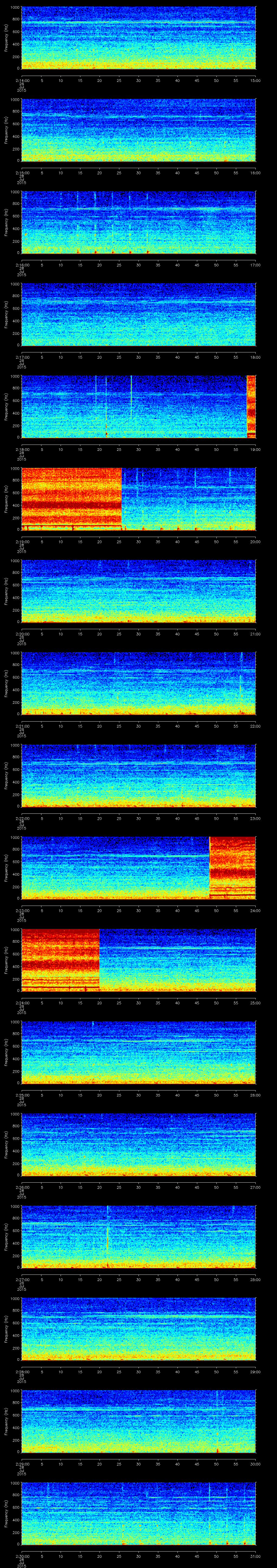Click the 15:00 end time label

click(x=255, y=80)
